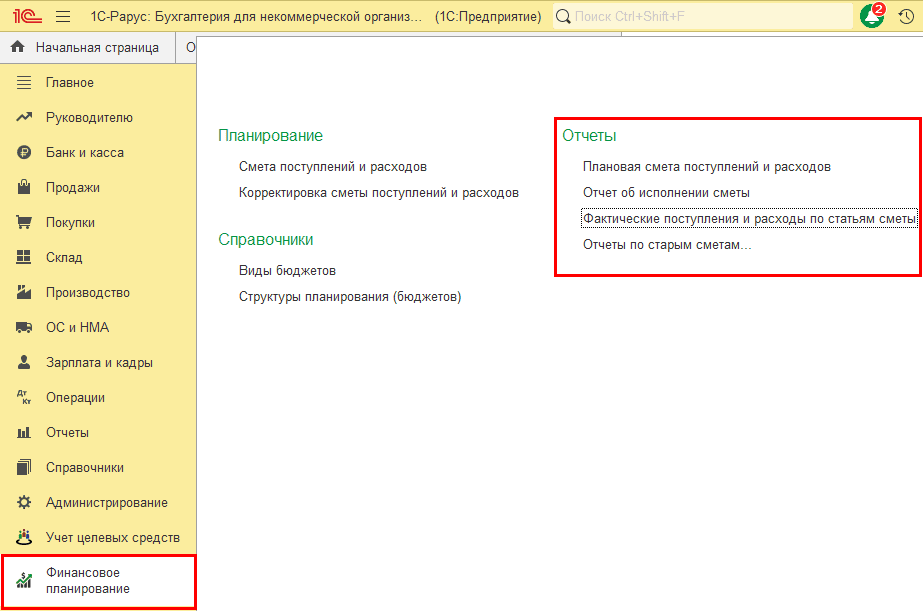This screenshot has height=611, width=923.
Task: Open Зарплата и кадры section
Action: pyautogui.click(x=99, y=363)
